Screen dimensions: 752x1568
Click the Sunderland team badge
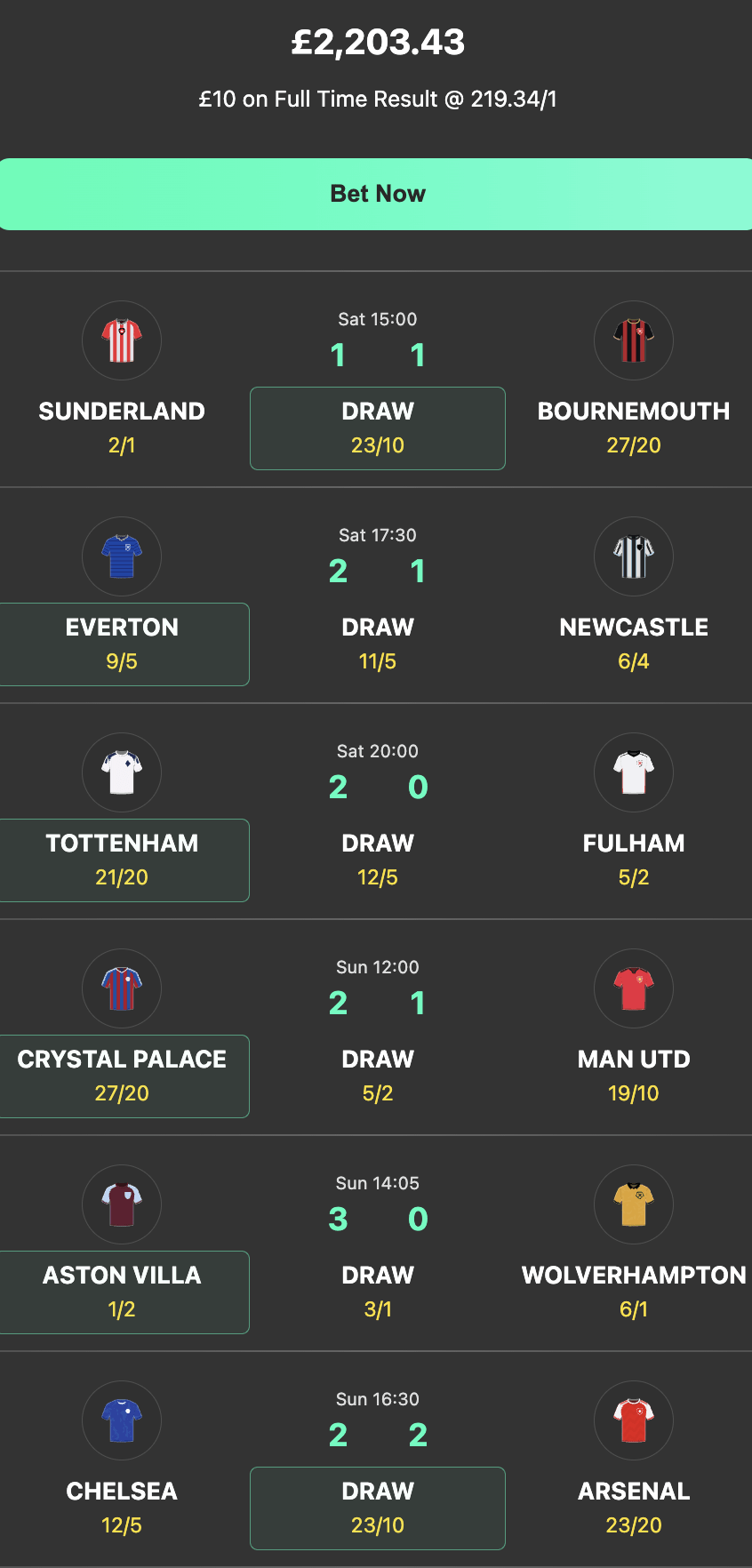[122, 340]
